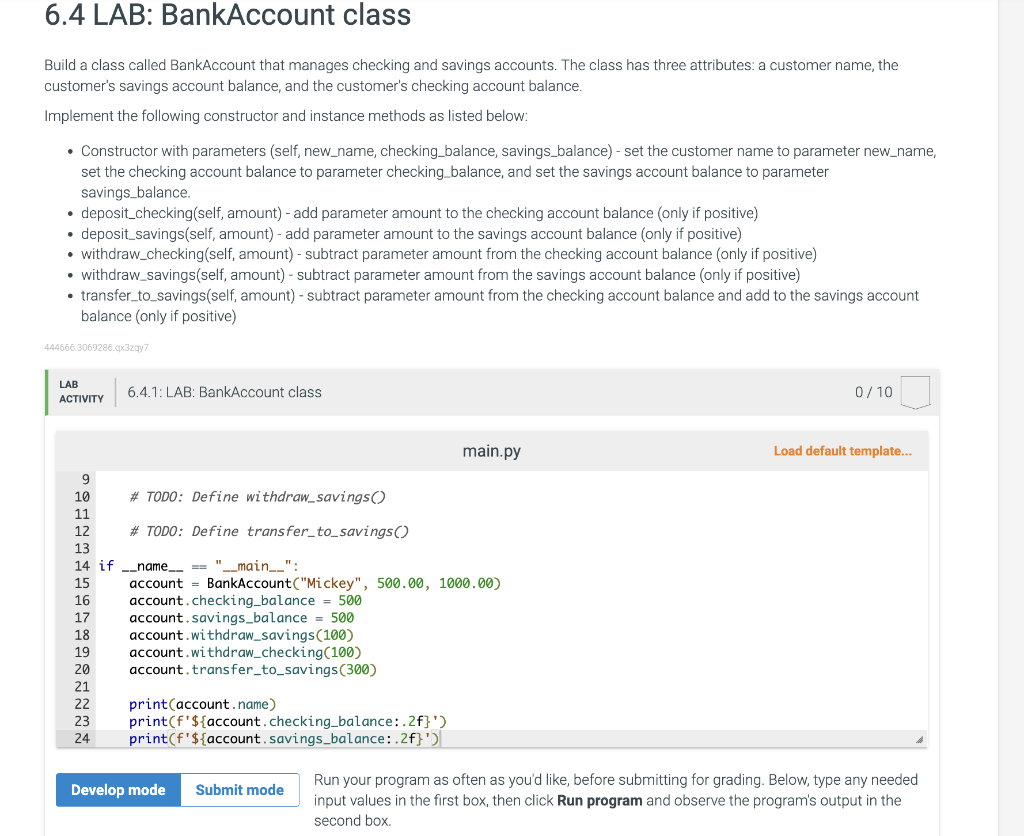The image size is (1024, 836).
Task: Select Submit mode
Action: [239, 789]
